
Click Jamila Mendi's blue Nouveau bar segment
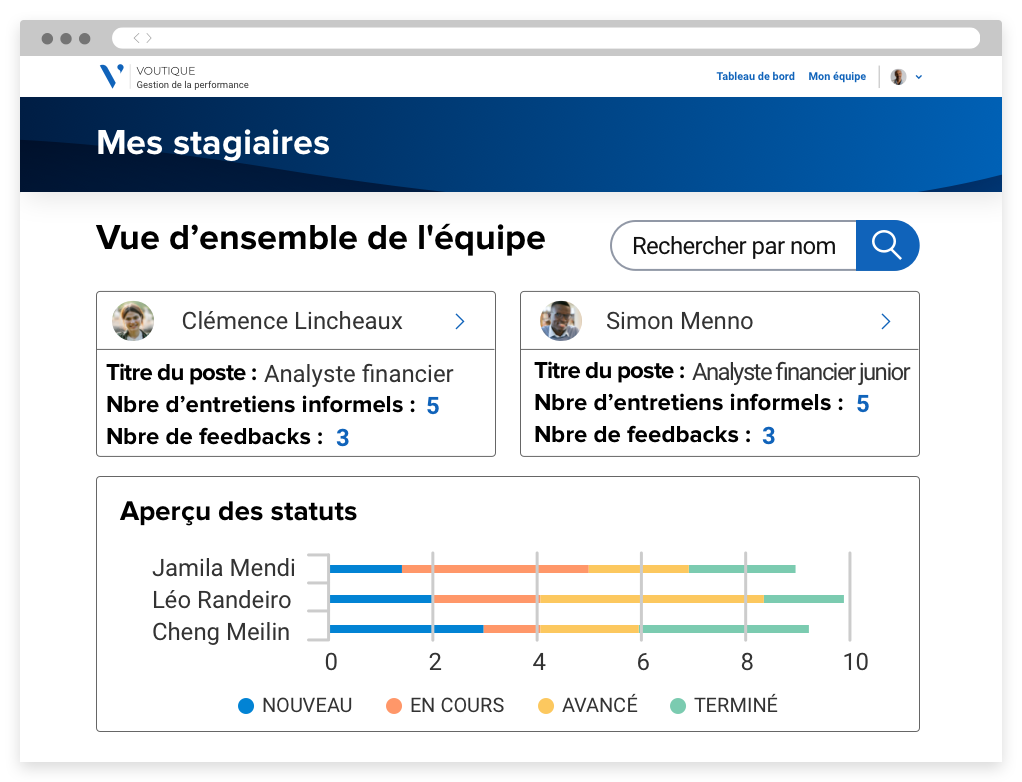[366, 569]
